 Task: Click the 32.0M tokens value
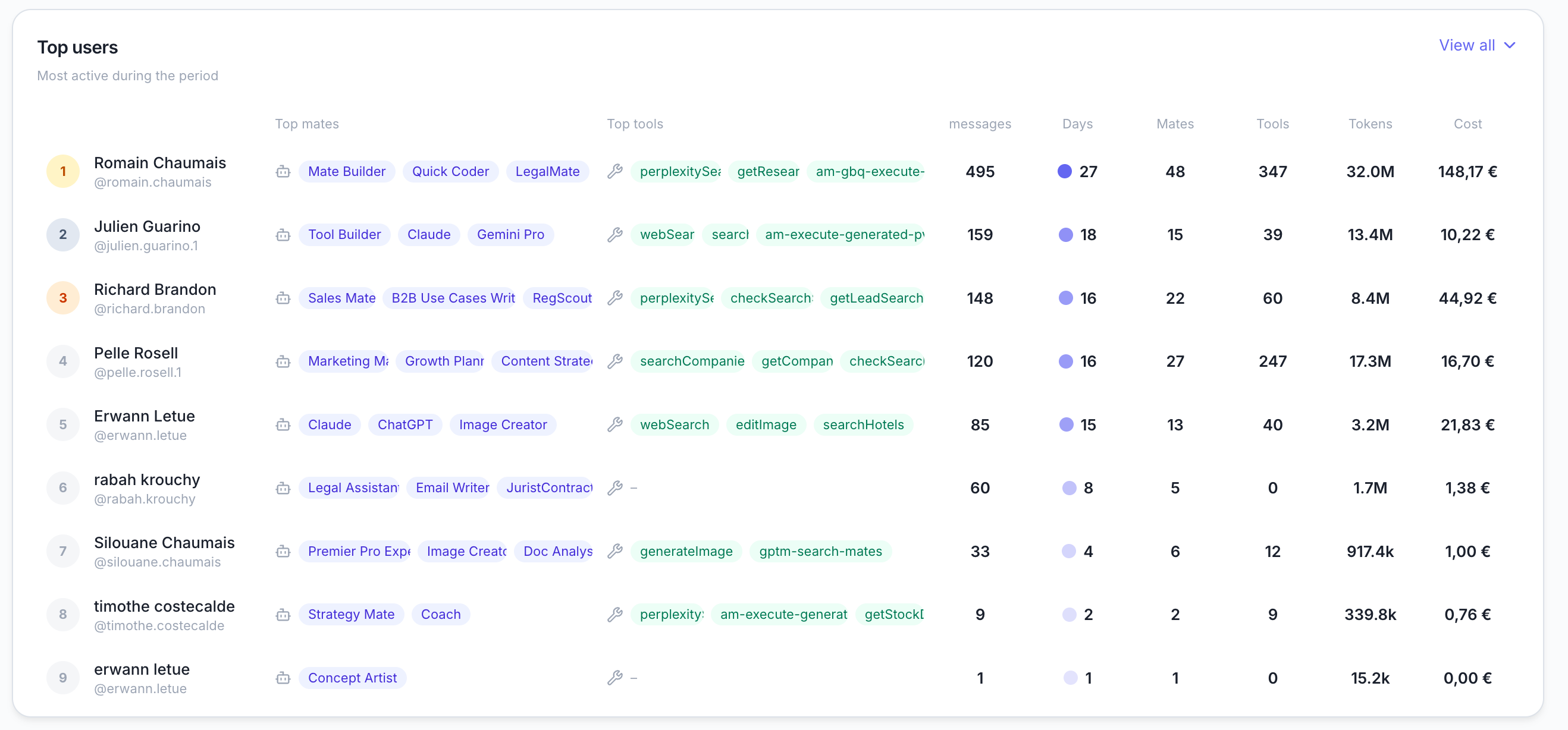tap(1370, 172)
